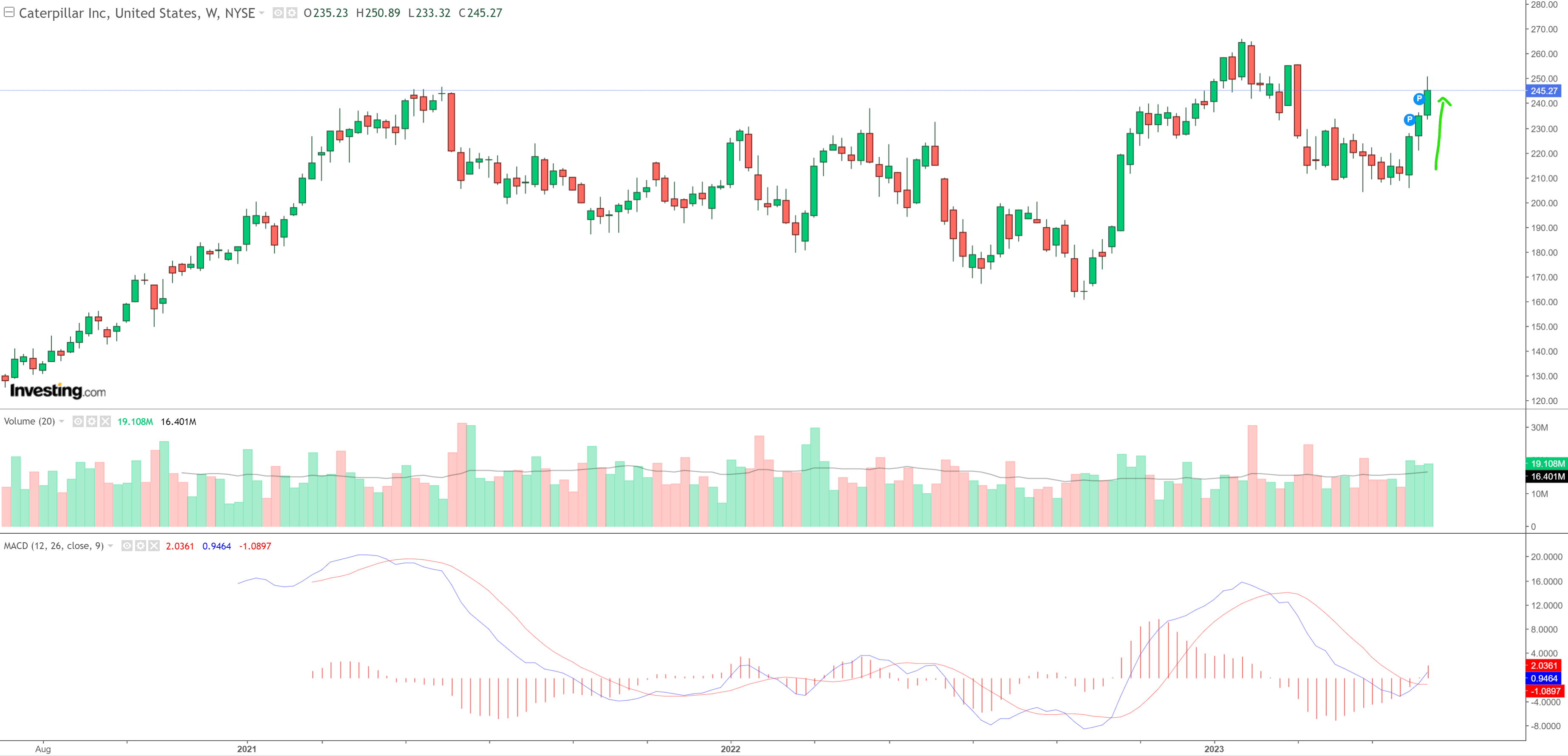This screenshot has height=756, width=1568.
Task: Click the Volume (20) indicator title
Action: pyautogui.click(x=29, y=421)
